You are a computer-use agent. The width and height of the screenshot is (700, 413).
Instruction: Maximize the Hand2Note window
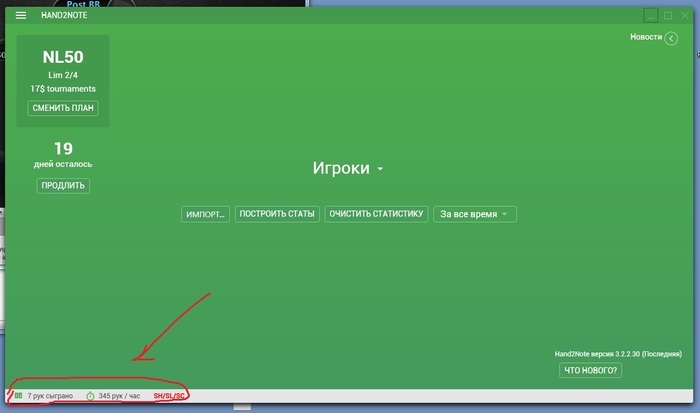click(668, 16)
